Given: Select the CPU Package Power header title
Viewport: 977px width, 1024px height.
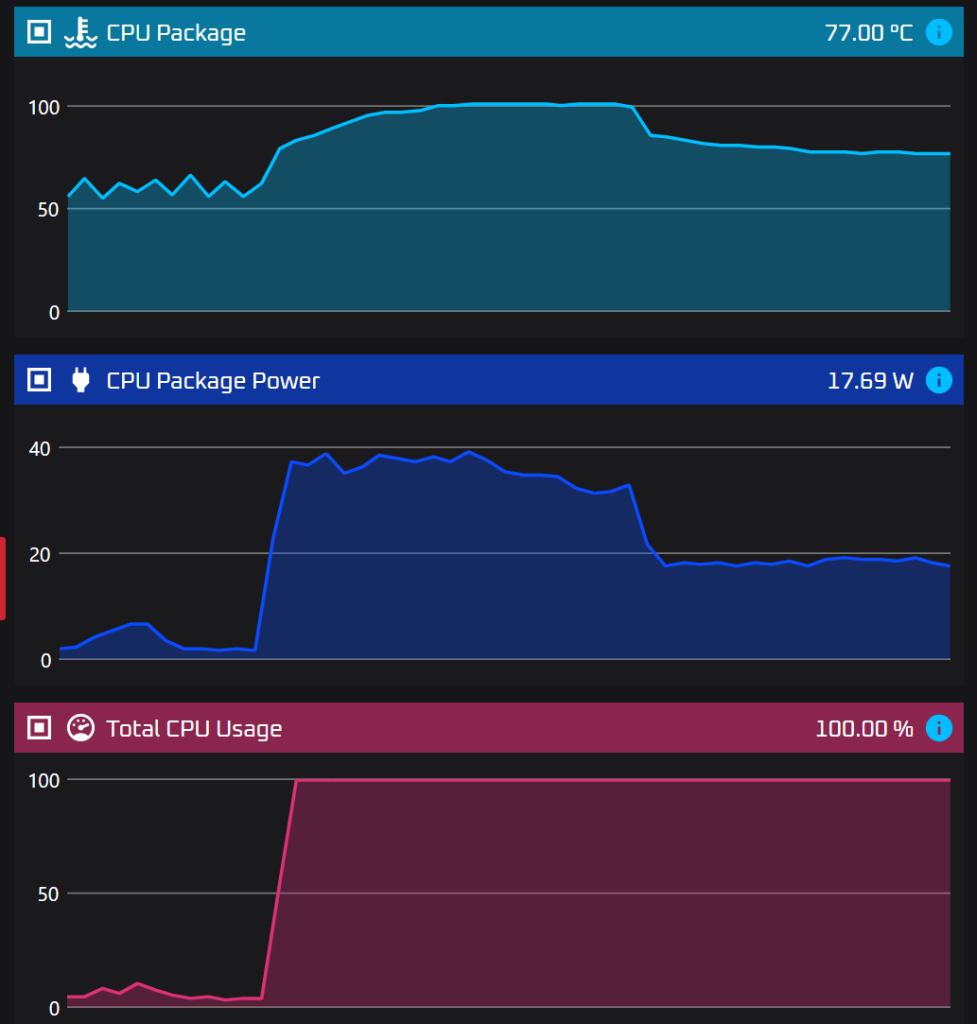Looking at the screenshot, I should (213, 380).
